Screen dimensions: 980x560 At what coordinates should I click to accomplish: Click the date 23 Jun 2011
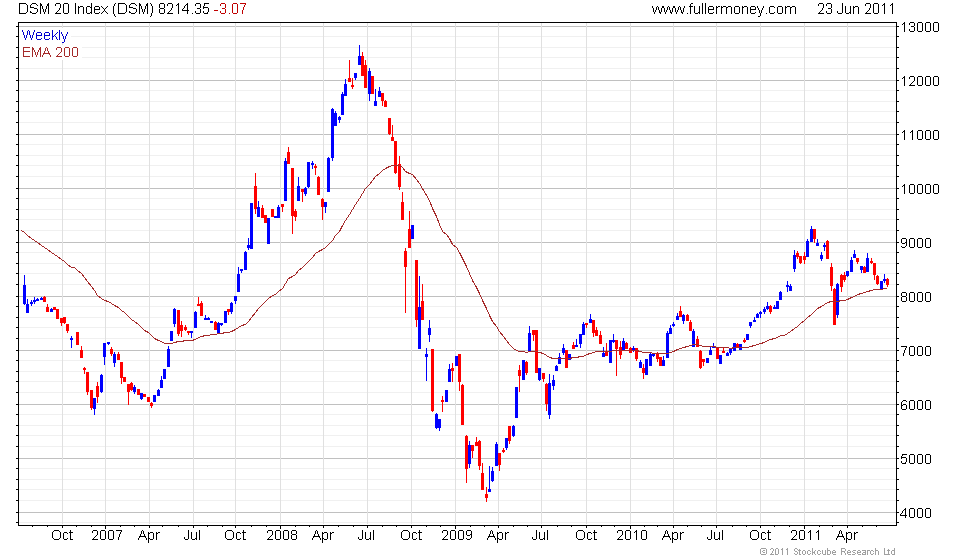(x=856, y=9)
